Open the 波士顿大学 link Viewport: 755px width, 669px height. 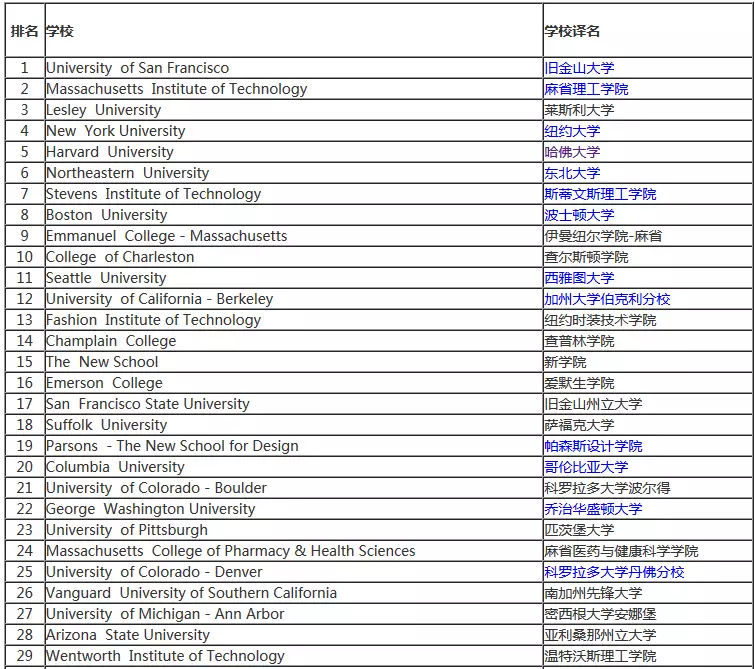pos(579,215)
